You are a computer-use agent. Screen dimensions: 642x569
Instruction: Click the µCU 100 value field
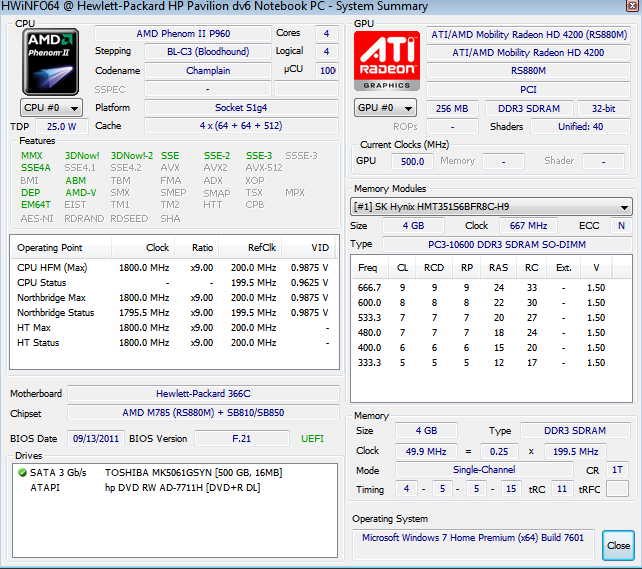[x=327, y=70]
